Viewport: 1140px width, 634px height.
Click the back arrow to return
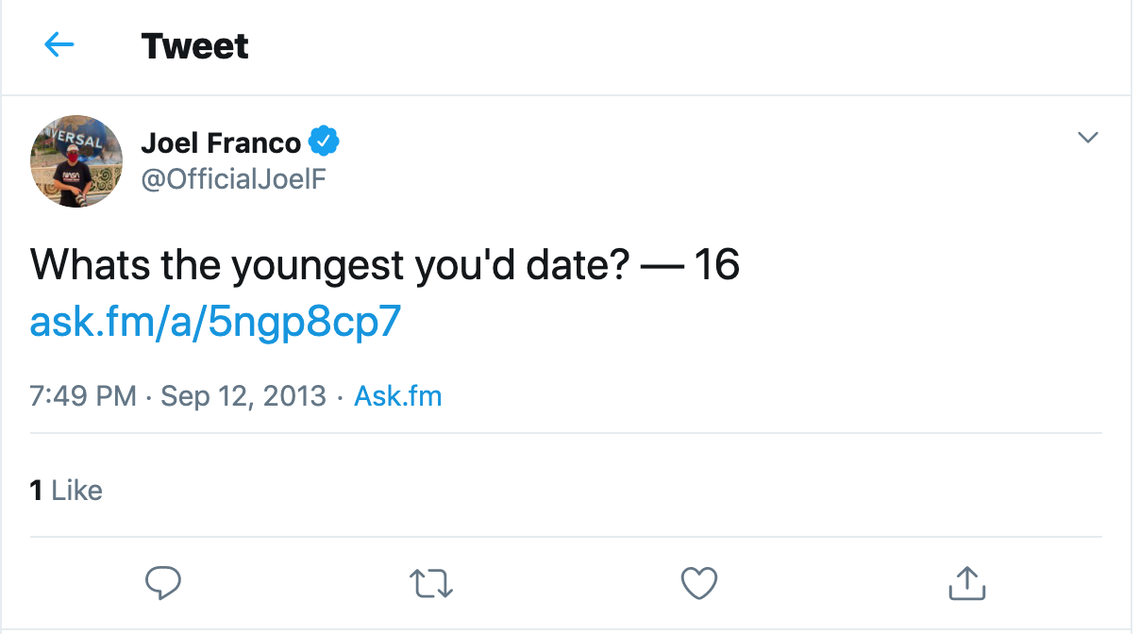[x=58, y=45]
